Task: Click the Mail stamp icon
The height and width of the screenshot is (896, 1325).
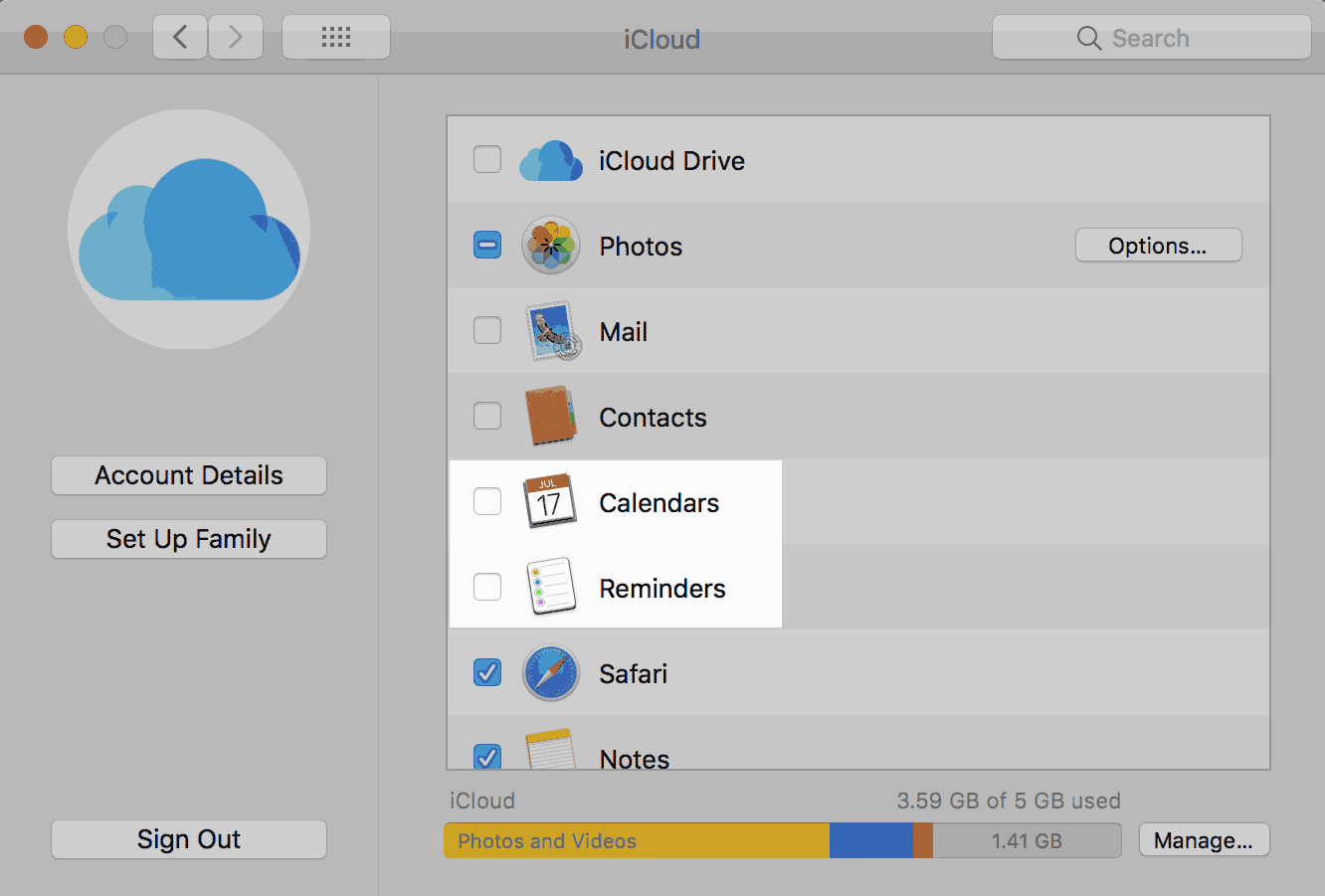Action: click(553, 331)
